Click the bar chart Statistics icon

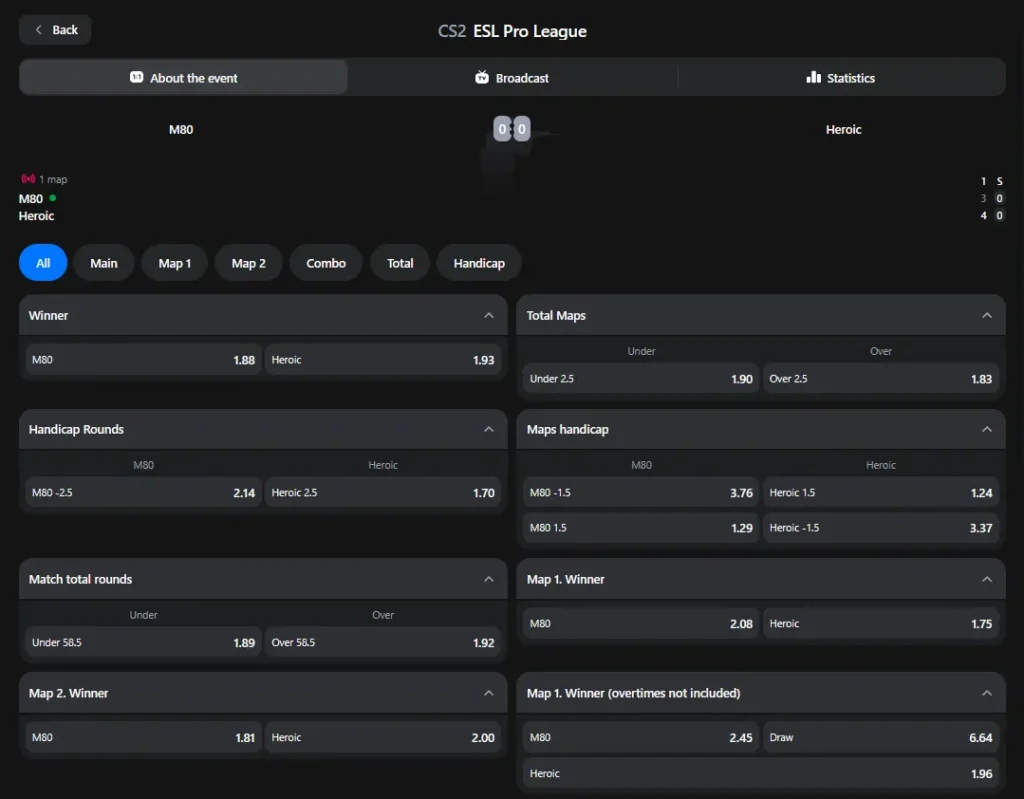(815, 77)
